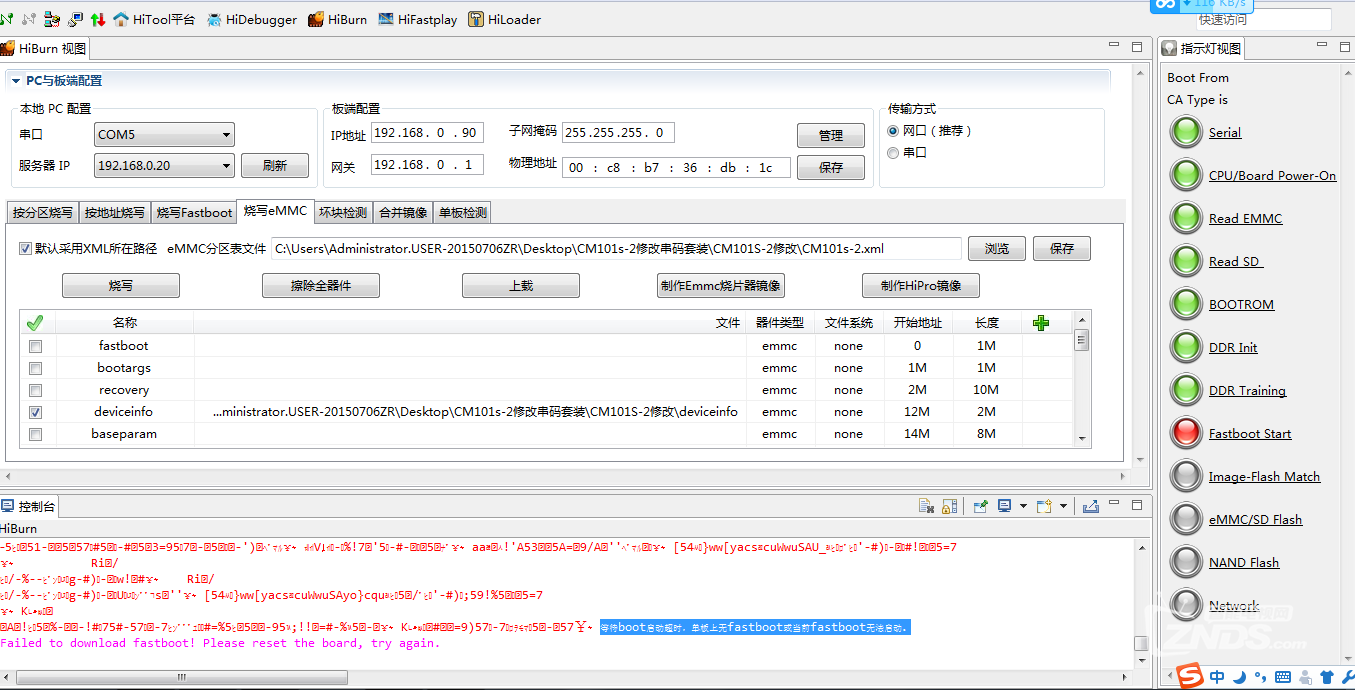1355x690 pixels.
Task: Click the eMMC partition table file path field
Action: pos(615,249)
